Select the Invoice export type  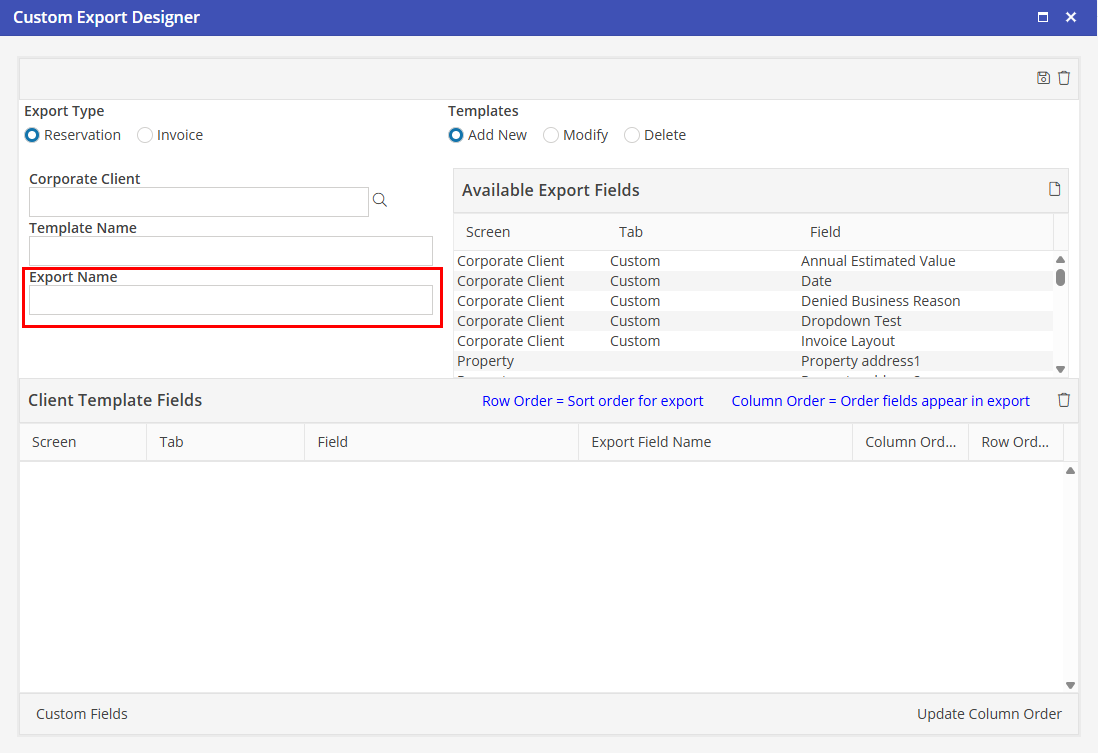(145, 135)
